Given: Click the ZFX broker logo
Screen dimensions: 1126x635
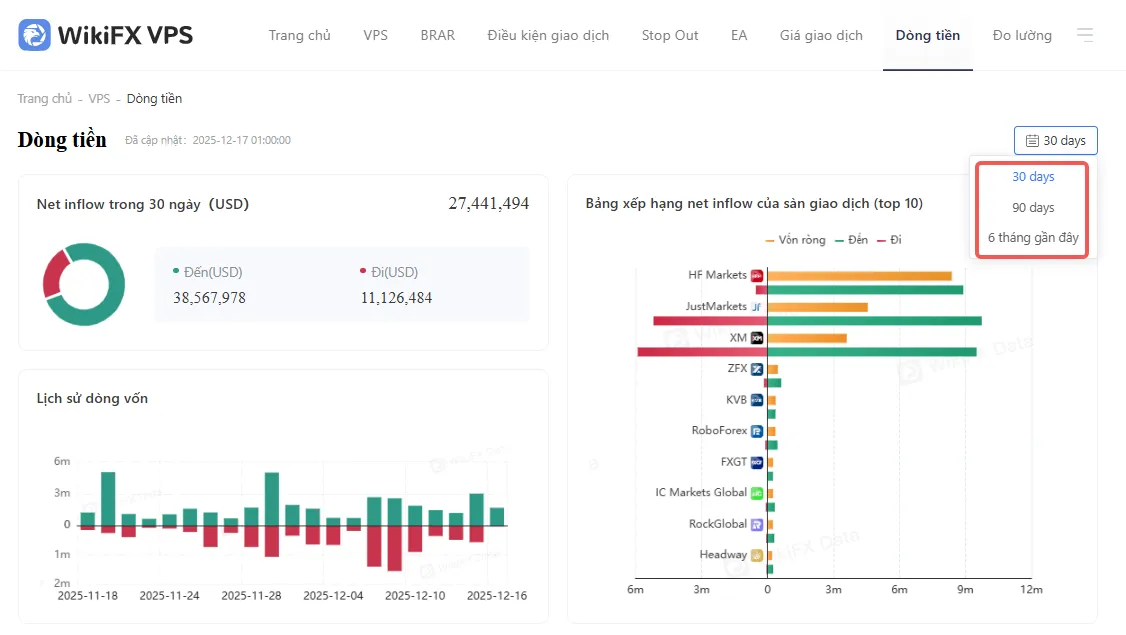Looking at the screenshot, I should (757, 369).
